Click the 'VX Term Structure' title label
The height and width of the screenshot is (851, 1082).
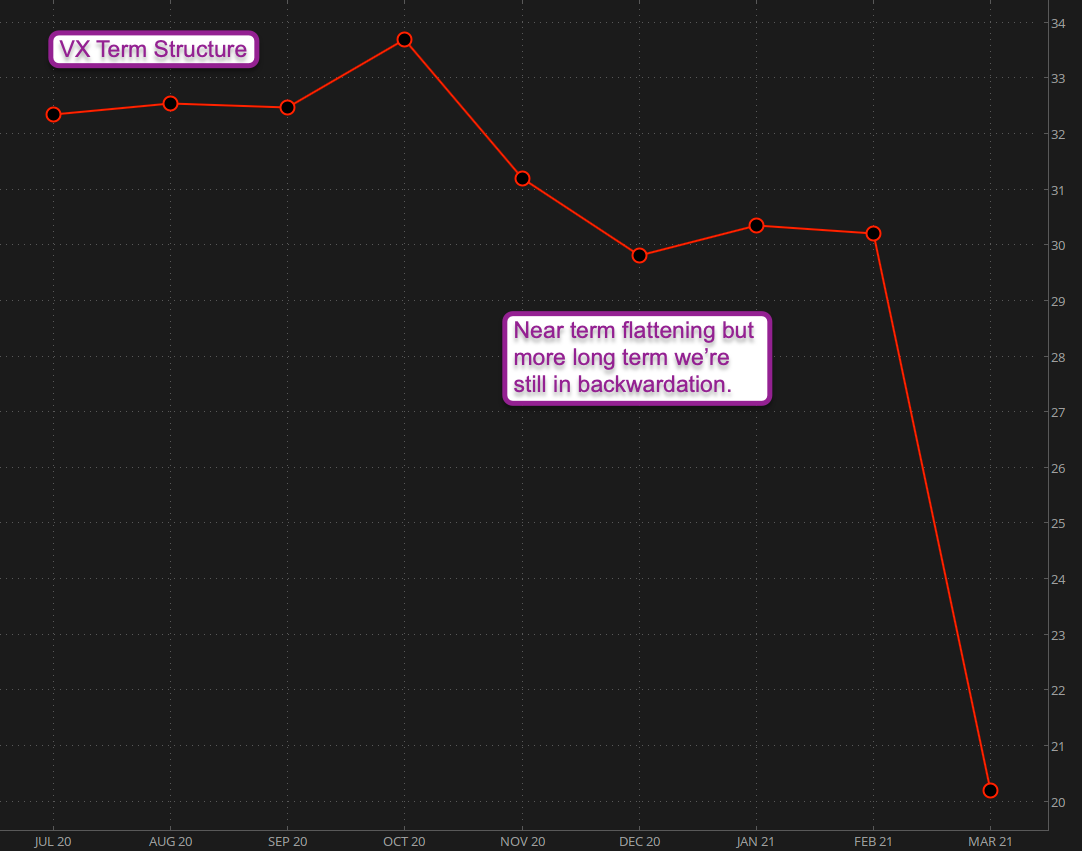pos(153,50)
